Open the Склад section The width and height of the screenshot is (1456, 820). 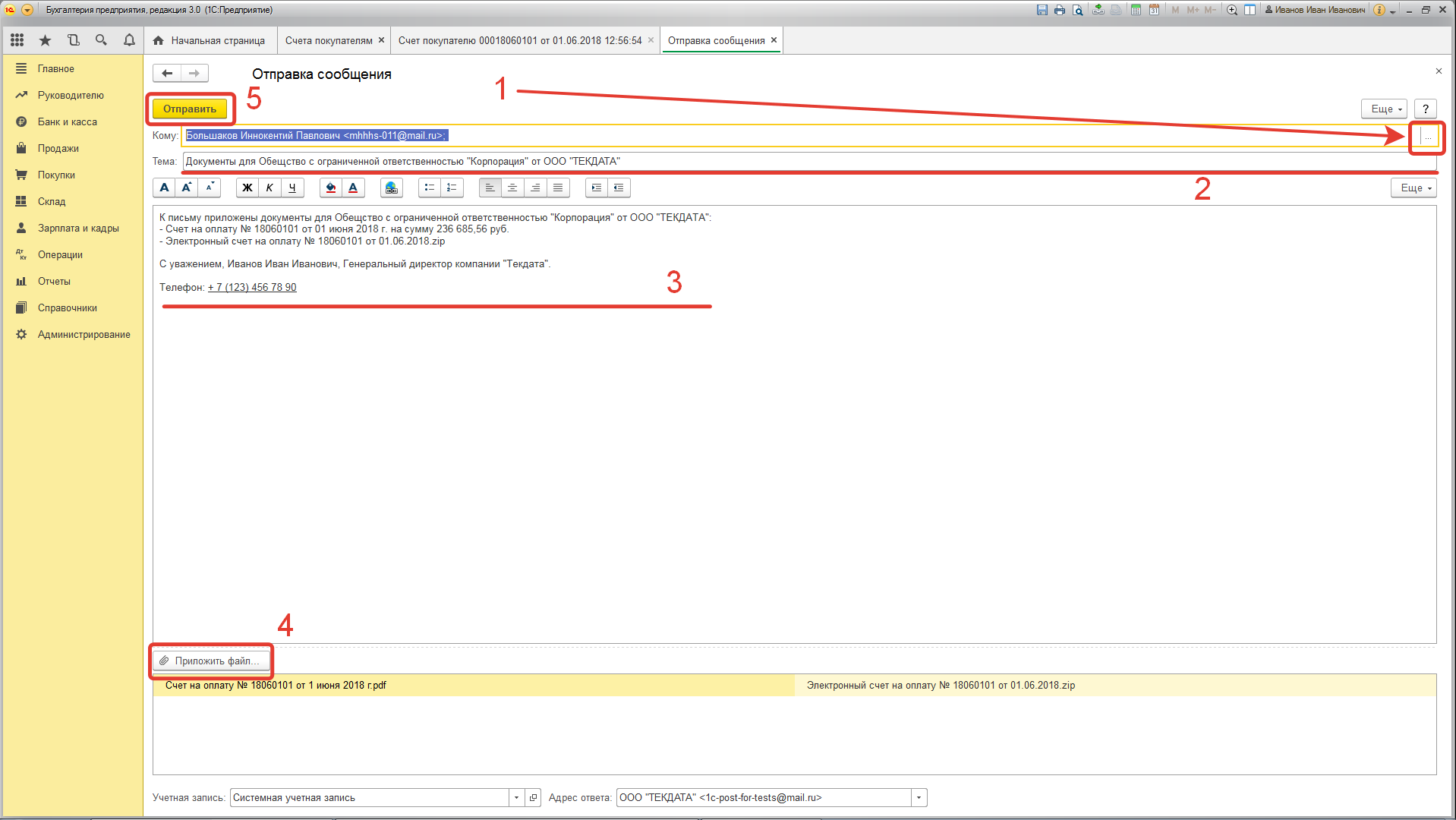point(52,201)
